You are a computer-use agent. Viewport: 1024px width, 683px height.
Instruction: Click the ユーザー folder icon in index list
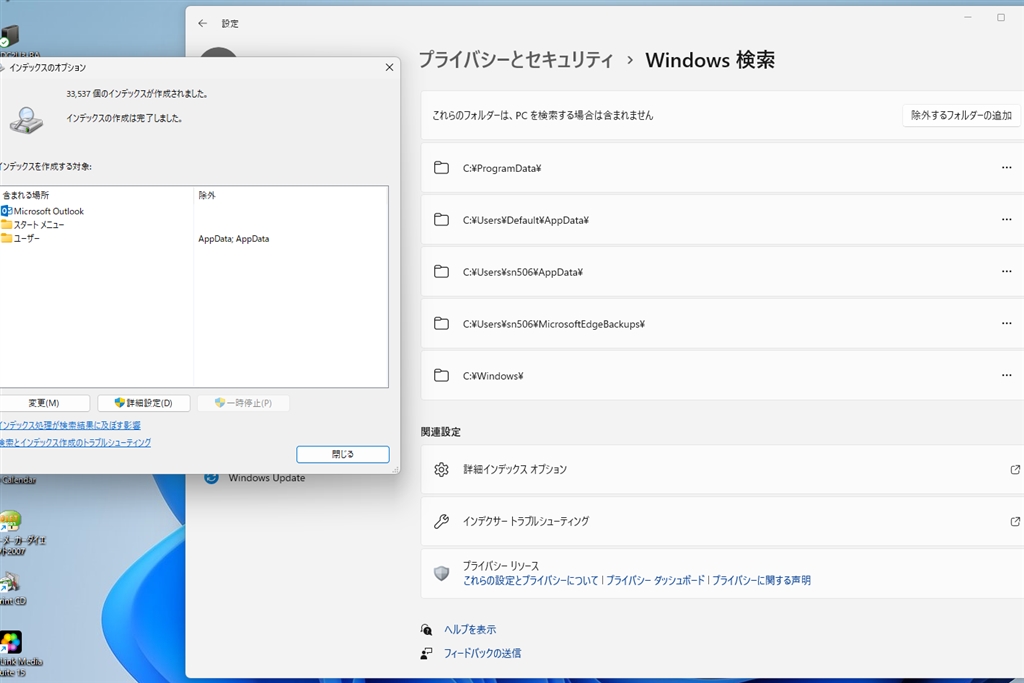(7, 238)
